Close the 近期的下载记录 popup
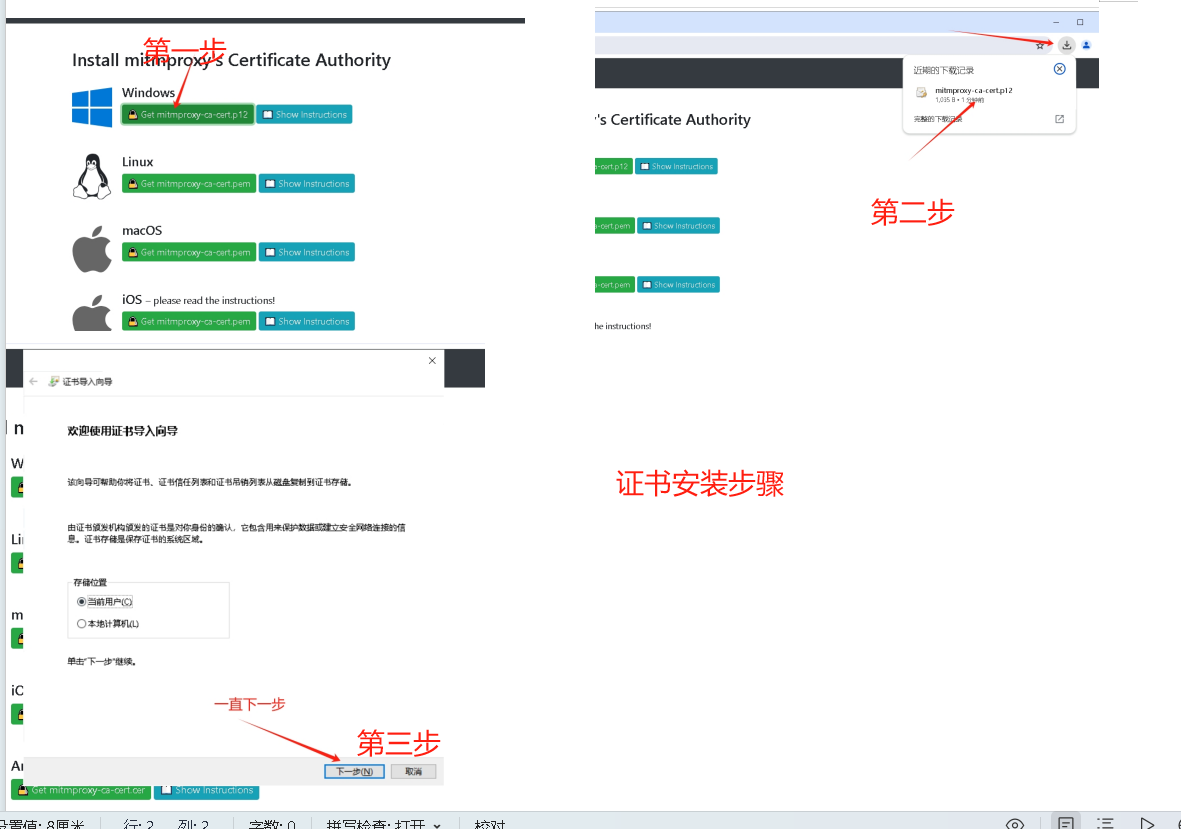Image resolution: width=1181 pixels, height=829 pixels. [1060, 69]
